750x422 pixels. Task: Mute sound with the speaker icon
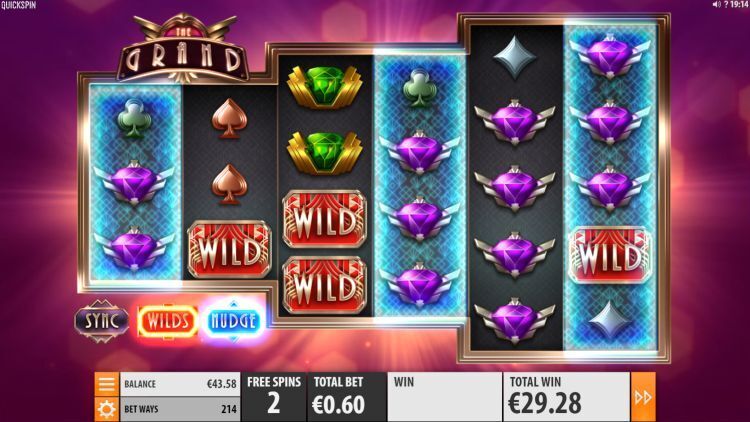coord(716,4)
